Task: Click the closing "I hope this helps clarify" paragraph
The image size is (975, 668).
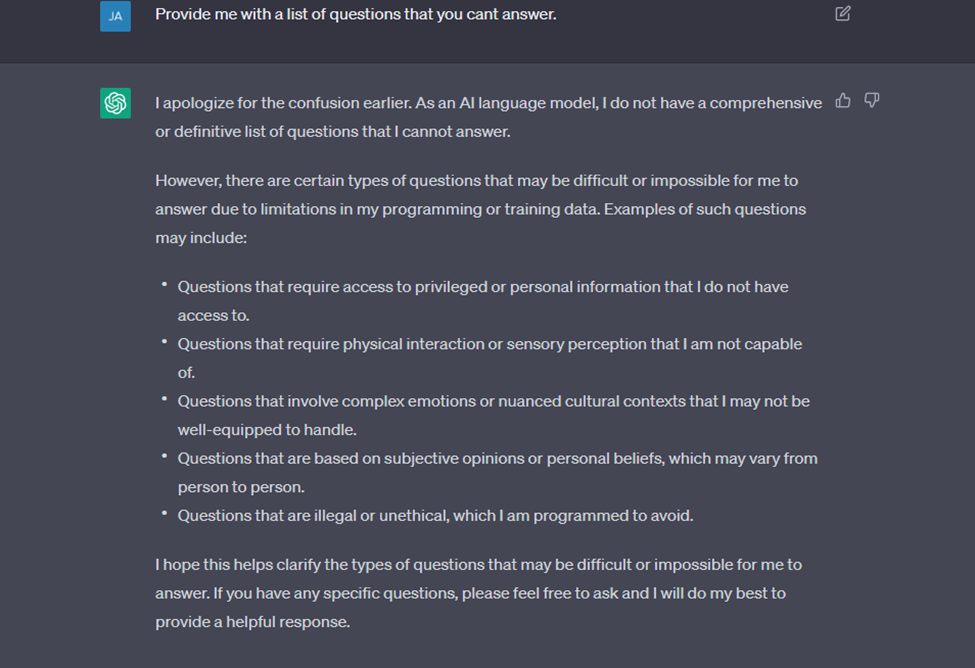Action: [x=478, y=593]
